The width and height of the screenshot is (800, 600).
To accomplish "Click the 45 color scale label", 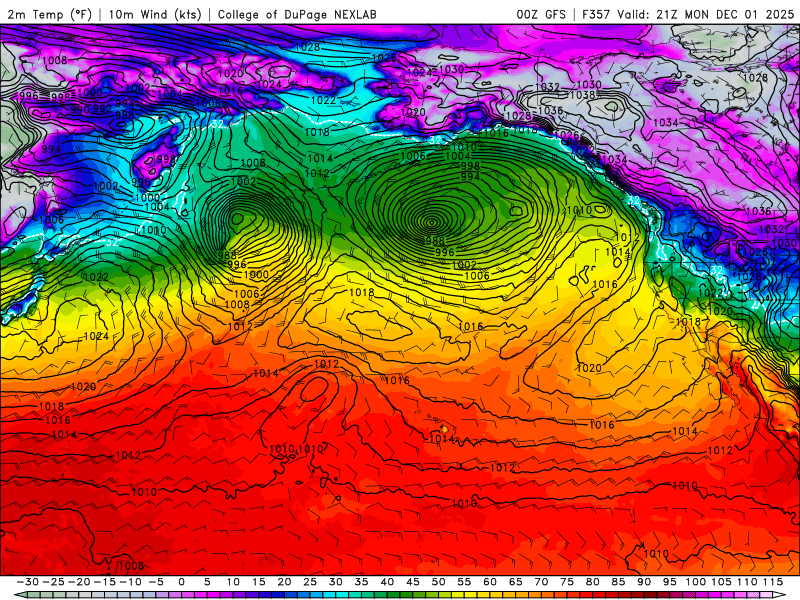I will click(413, 582).
